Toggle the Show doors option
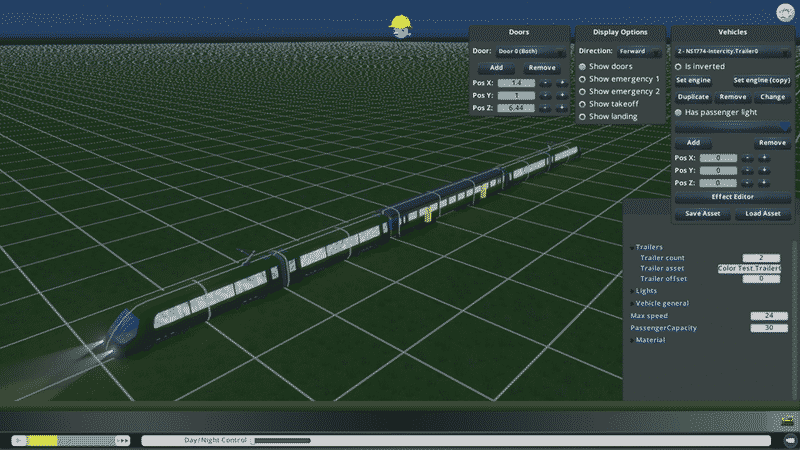This screenshot has width=800, height=450. pyautogui.click(x=582, y=66)
